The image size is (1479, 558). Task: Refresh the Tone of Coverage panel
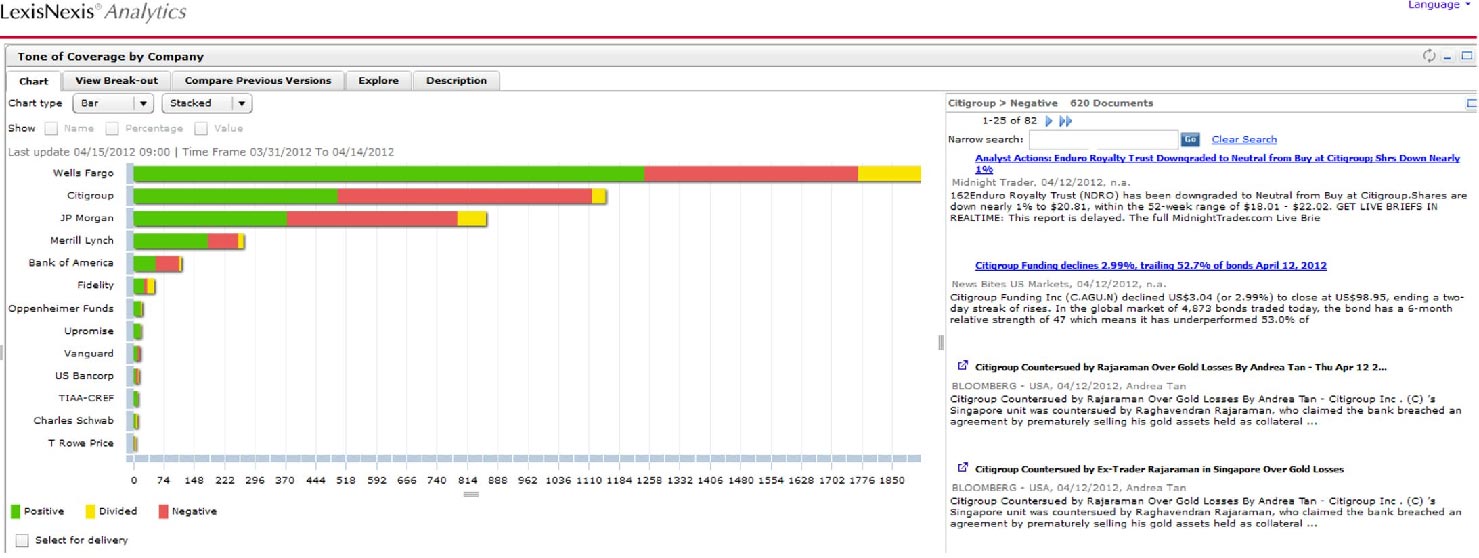(x=1429, y=57)
